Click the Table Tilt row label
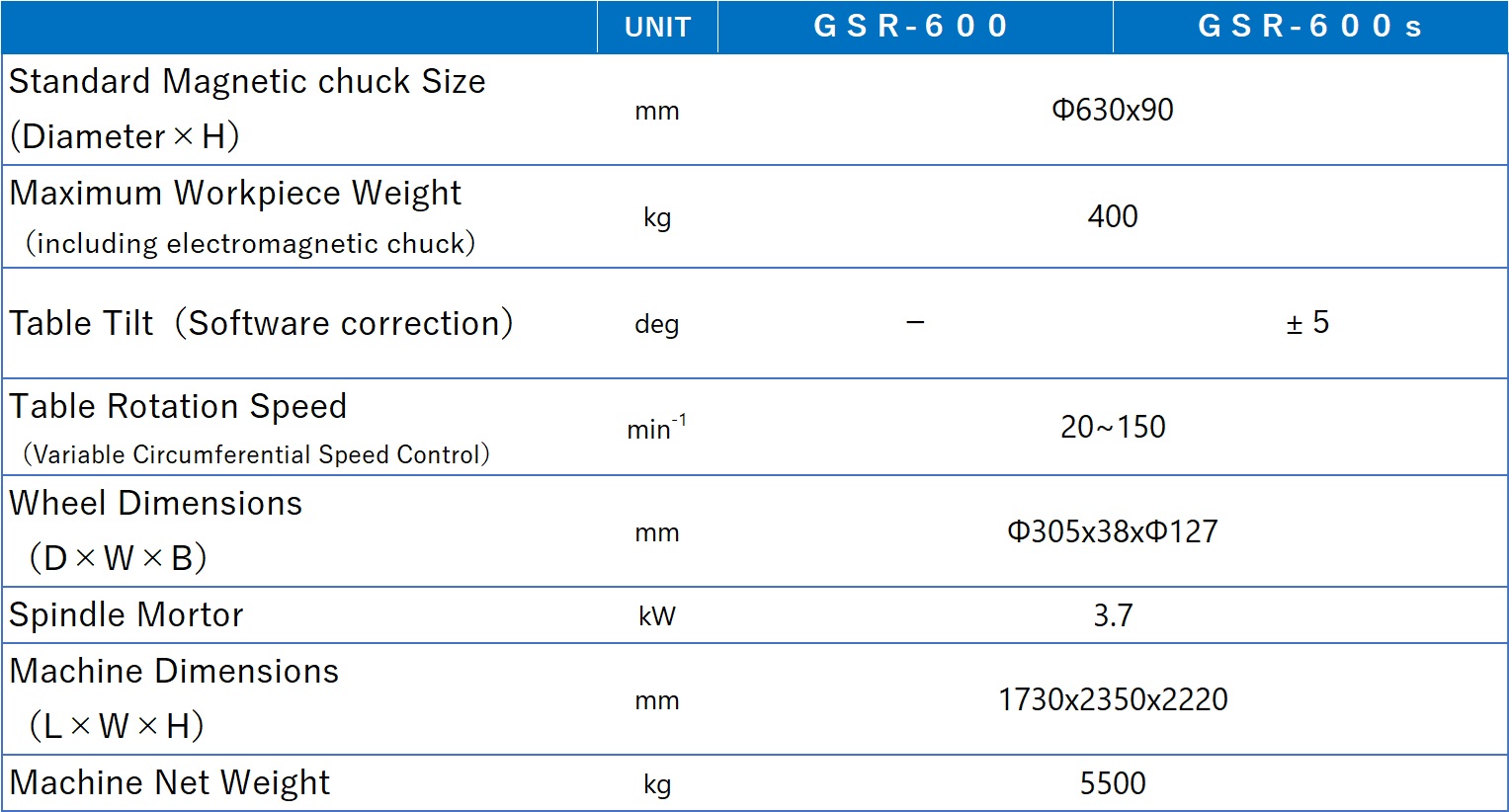Image resolution: width=1509 pixels, height=812 pixels. coord(261,323)
